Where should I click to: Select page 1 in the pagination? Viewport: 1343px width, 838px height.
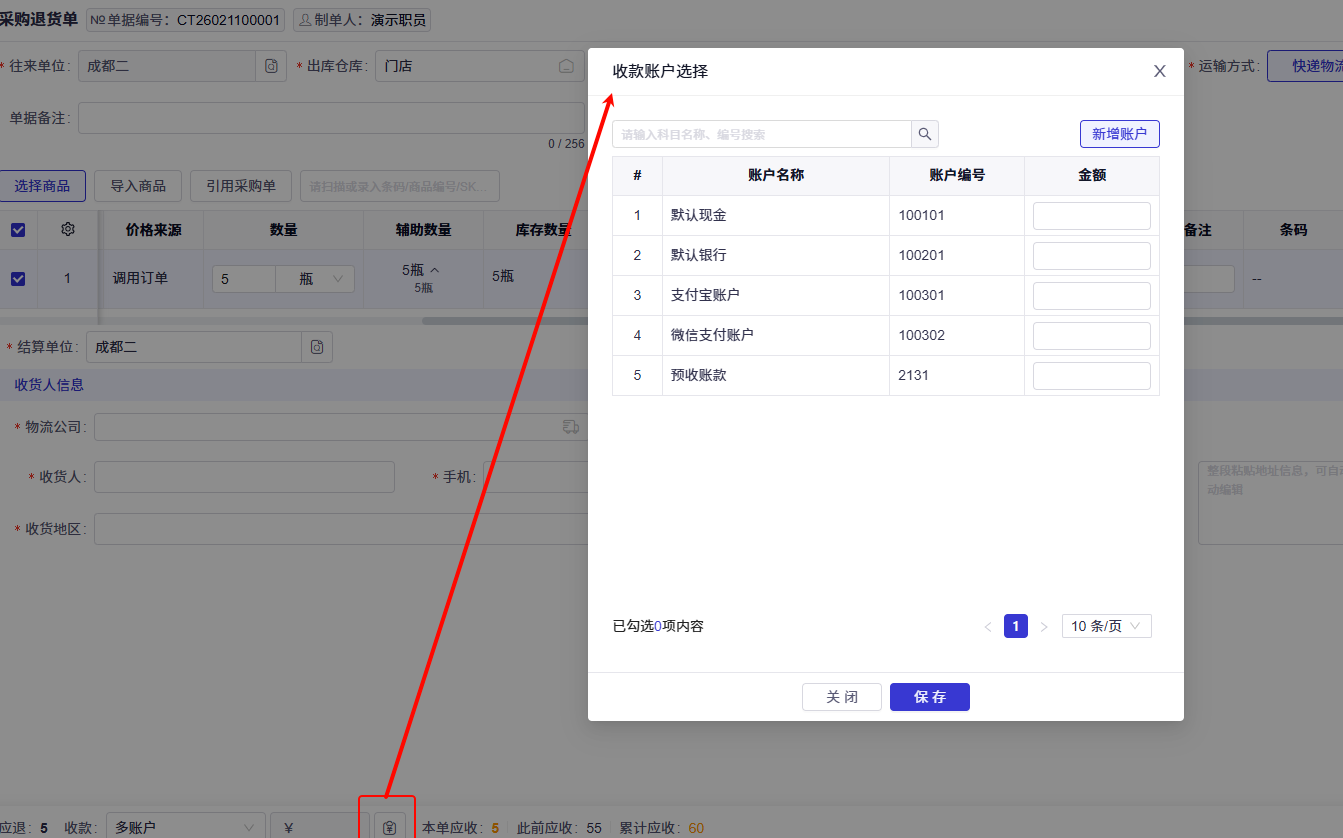coord(1016,626)
